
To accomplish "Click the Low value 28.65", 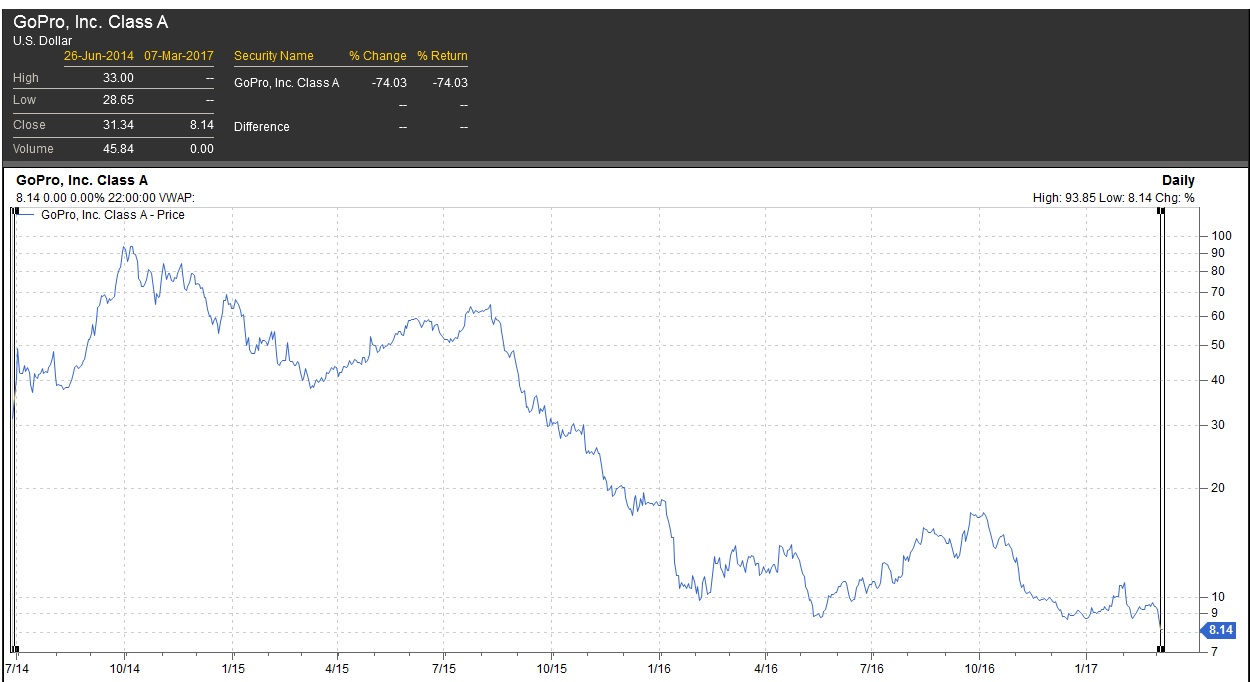I will pyautogui.click(x=119, y=100).
